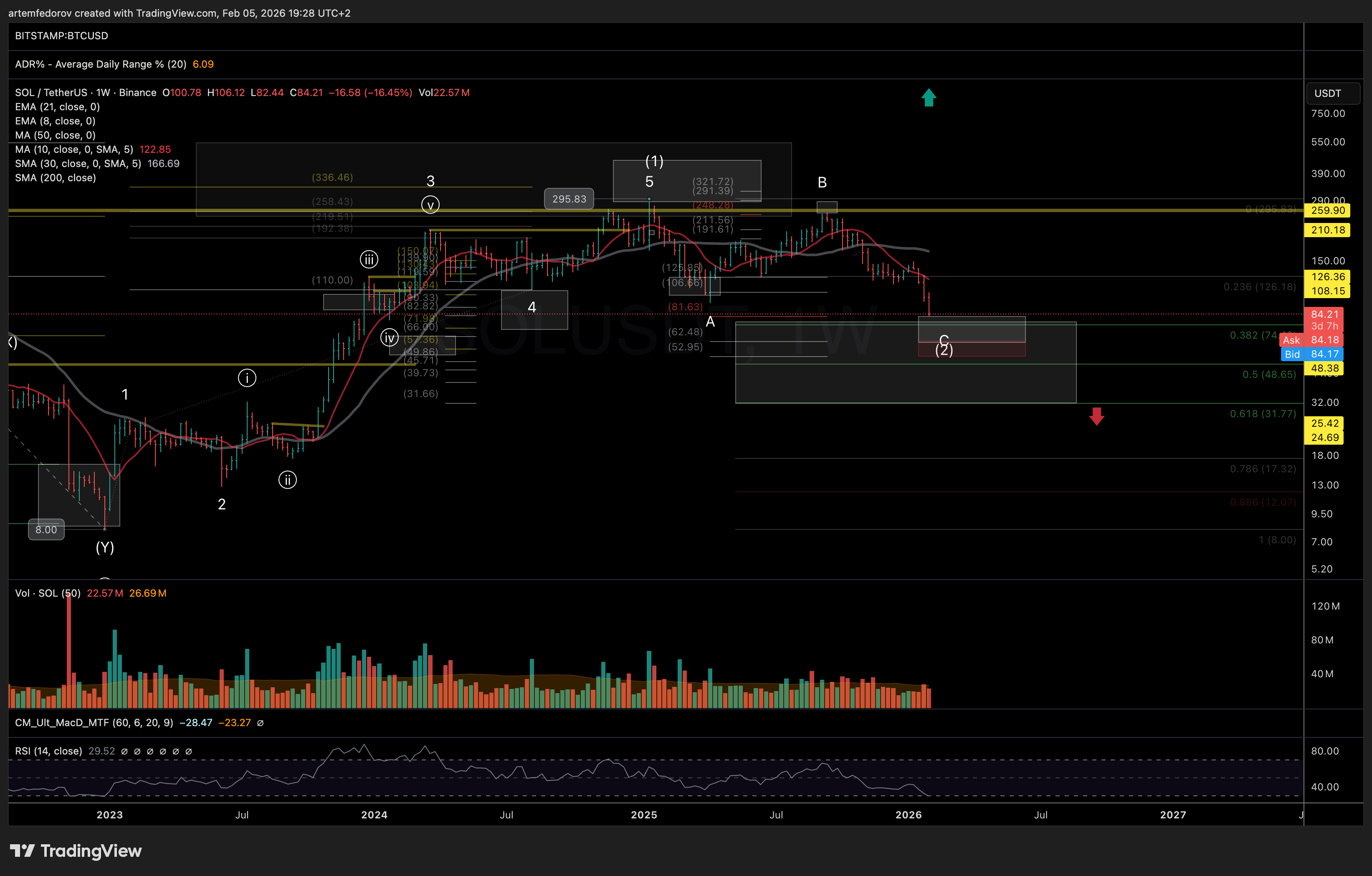This screenshot has width=1372, height=876.
Task: Select the RSI (14, close) indicator legend
Action: (x=48, y=751)
